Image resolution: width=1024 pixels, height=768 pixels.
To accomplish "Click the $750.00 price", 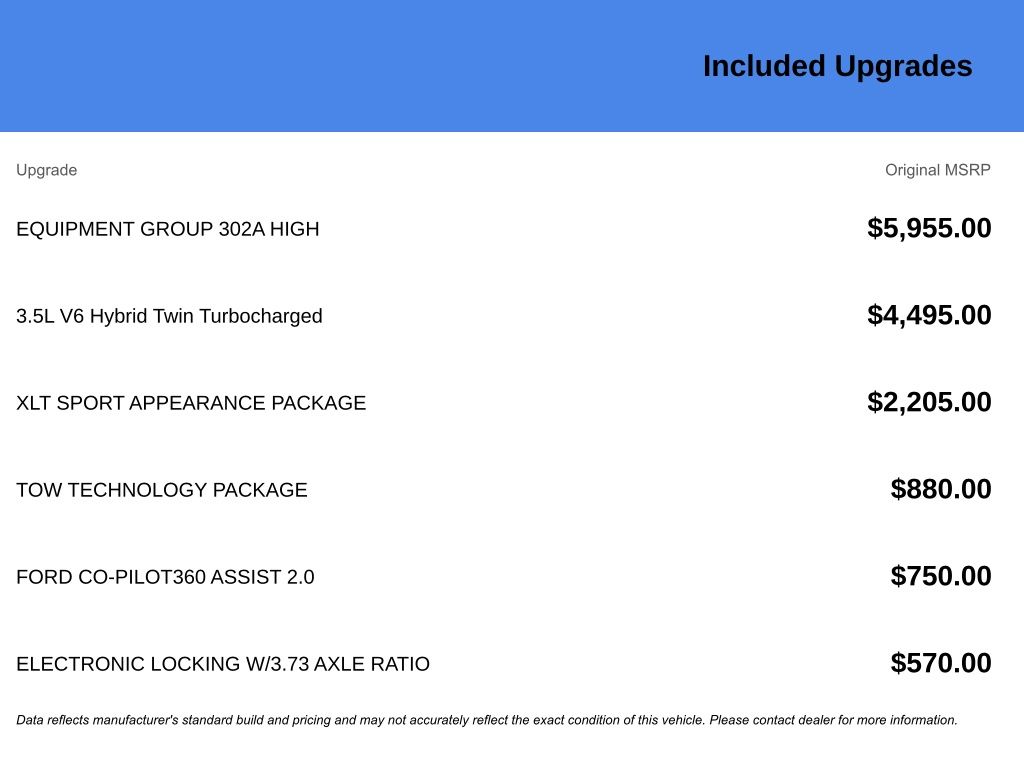I will 941,576.
